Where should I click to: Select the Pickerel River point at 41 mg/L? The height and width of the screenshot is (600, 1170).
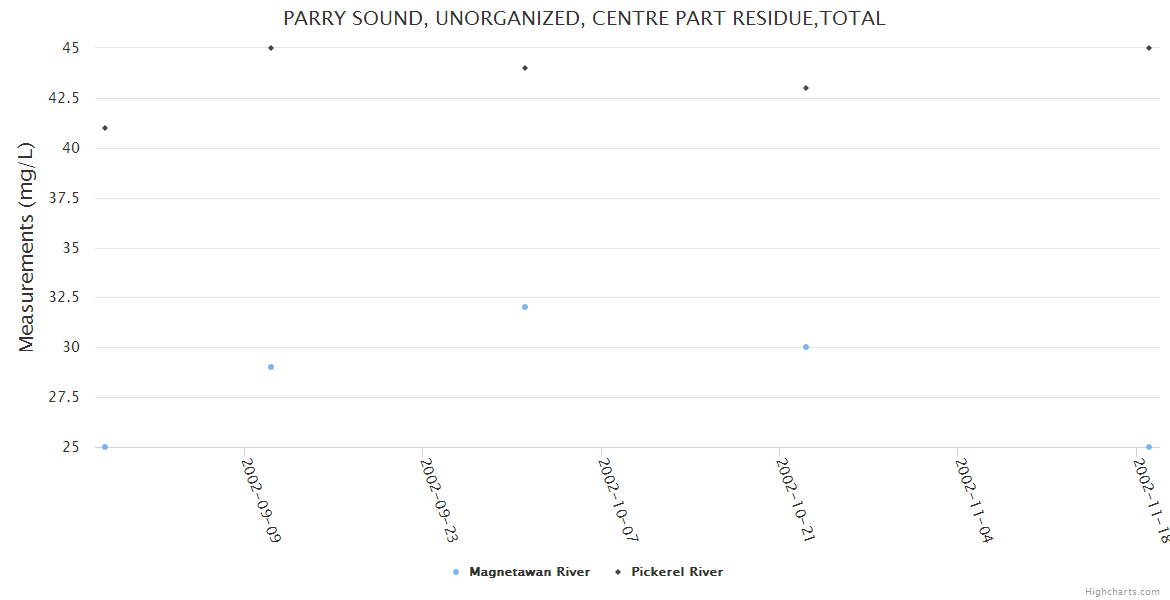point(105,128)
